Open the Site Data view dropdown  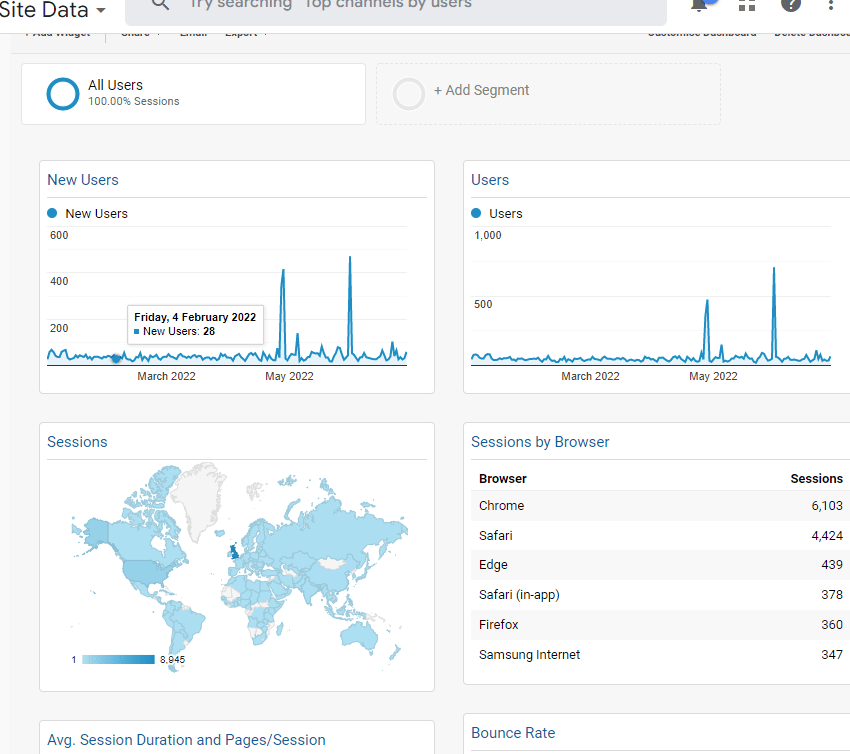(52, 10)
